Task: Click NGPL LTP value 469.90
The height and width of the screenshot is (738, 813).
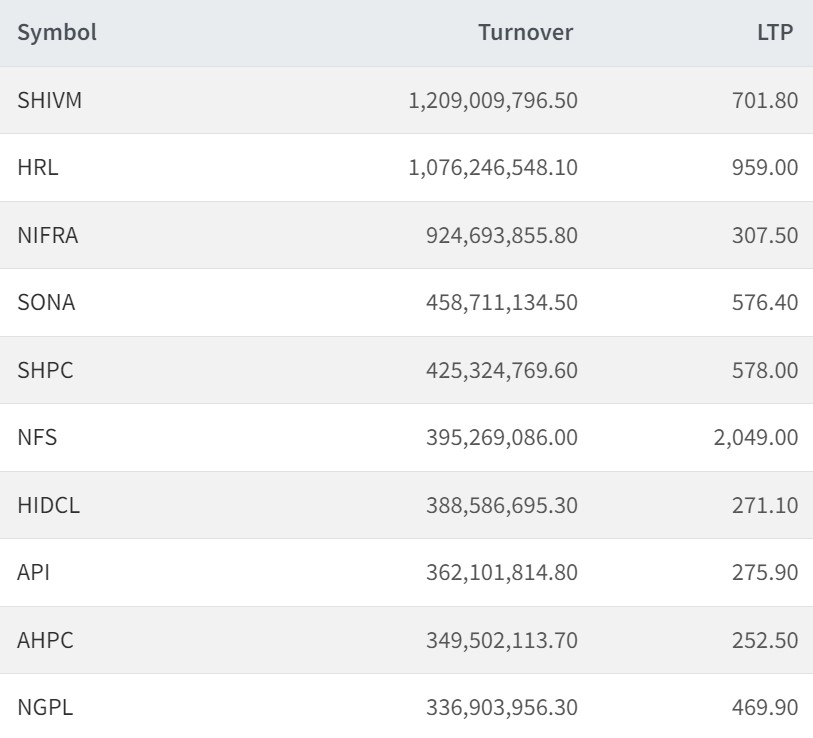Action: pyautogui.click(x=766, y=707)
